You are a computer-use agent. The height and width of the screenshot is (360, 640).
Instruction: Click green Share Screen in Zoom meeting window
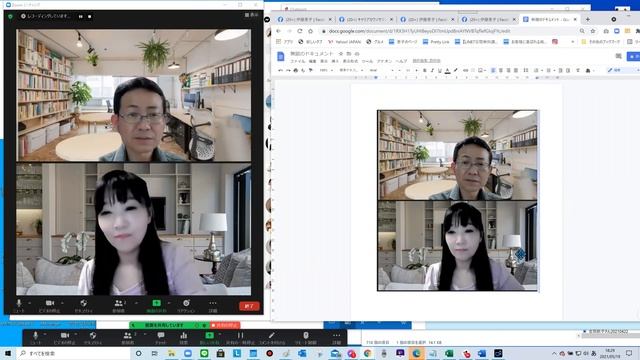(x=156, y=306)
